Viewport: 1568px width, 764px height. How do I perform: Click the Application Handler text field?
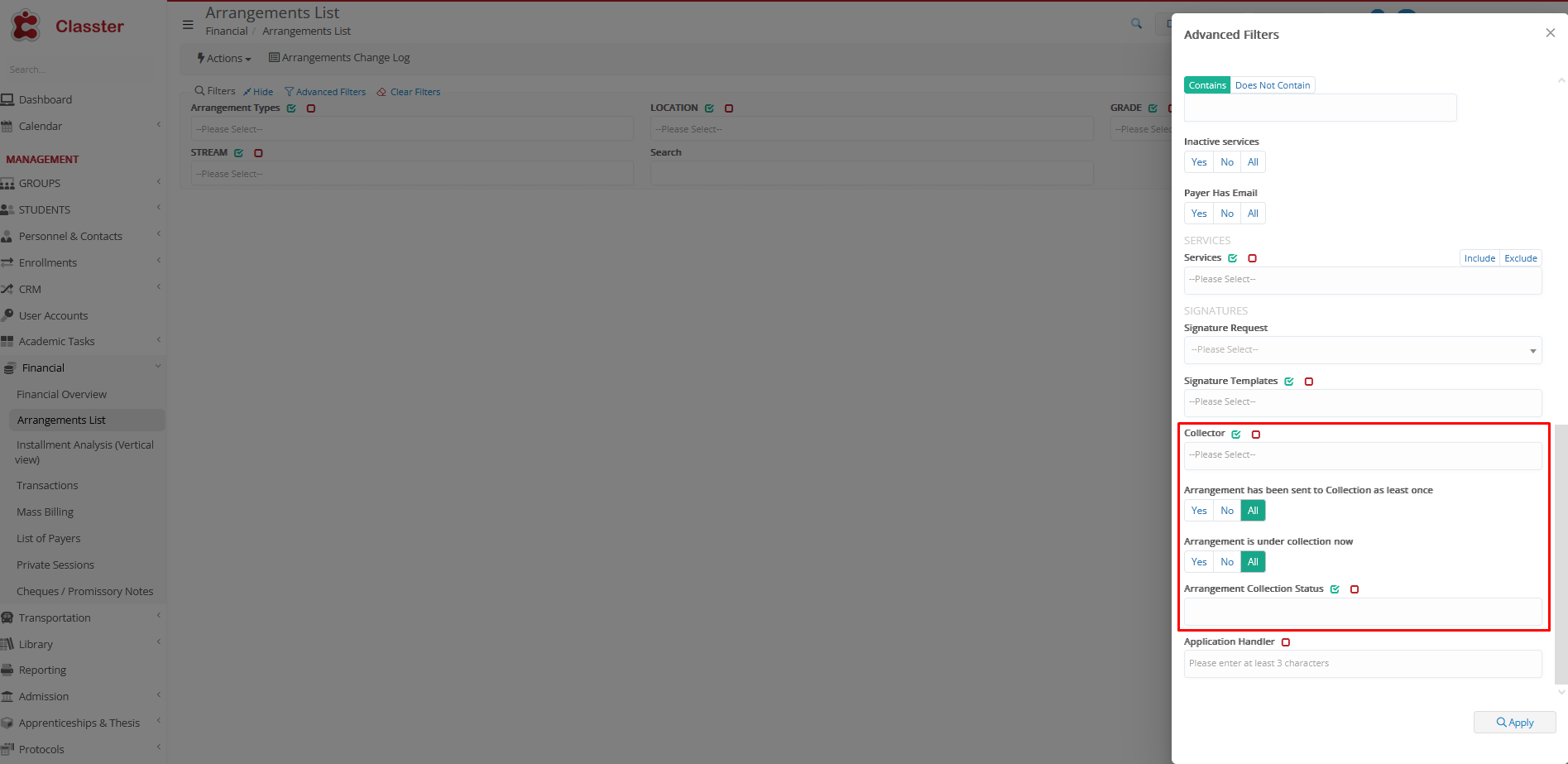click(1362, 664)
